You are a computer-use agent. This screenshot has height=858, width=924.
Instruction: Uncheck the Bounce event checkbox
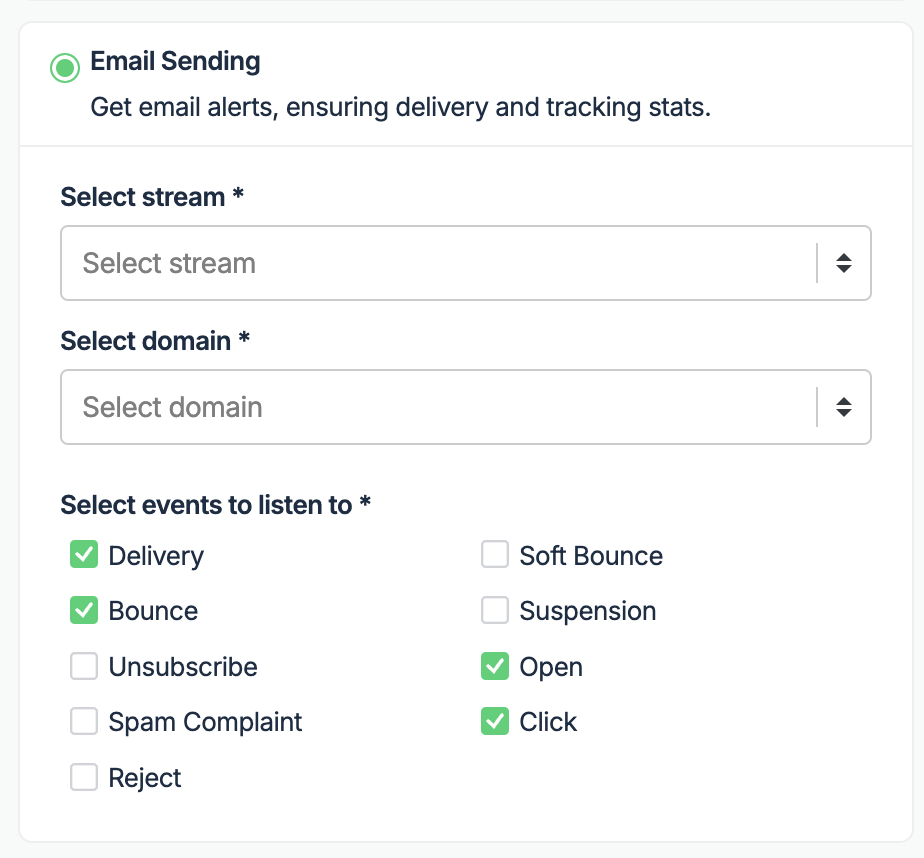click(x=84, y=610)
